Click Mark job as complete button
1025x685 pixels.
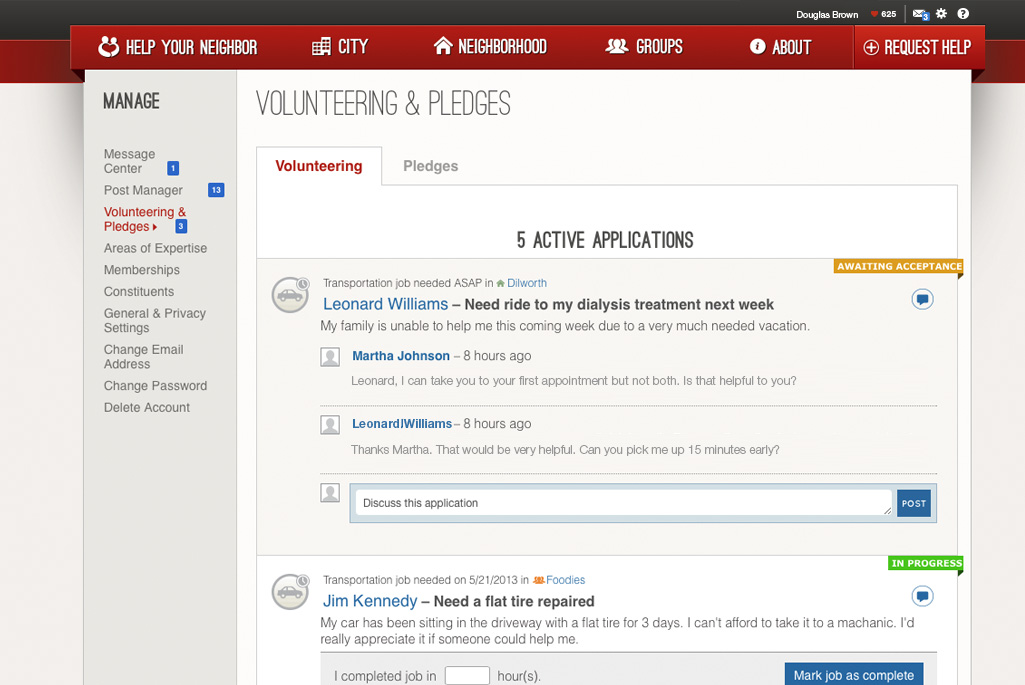point(853,675)
